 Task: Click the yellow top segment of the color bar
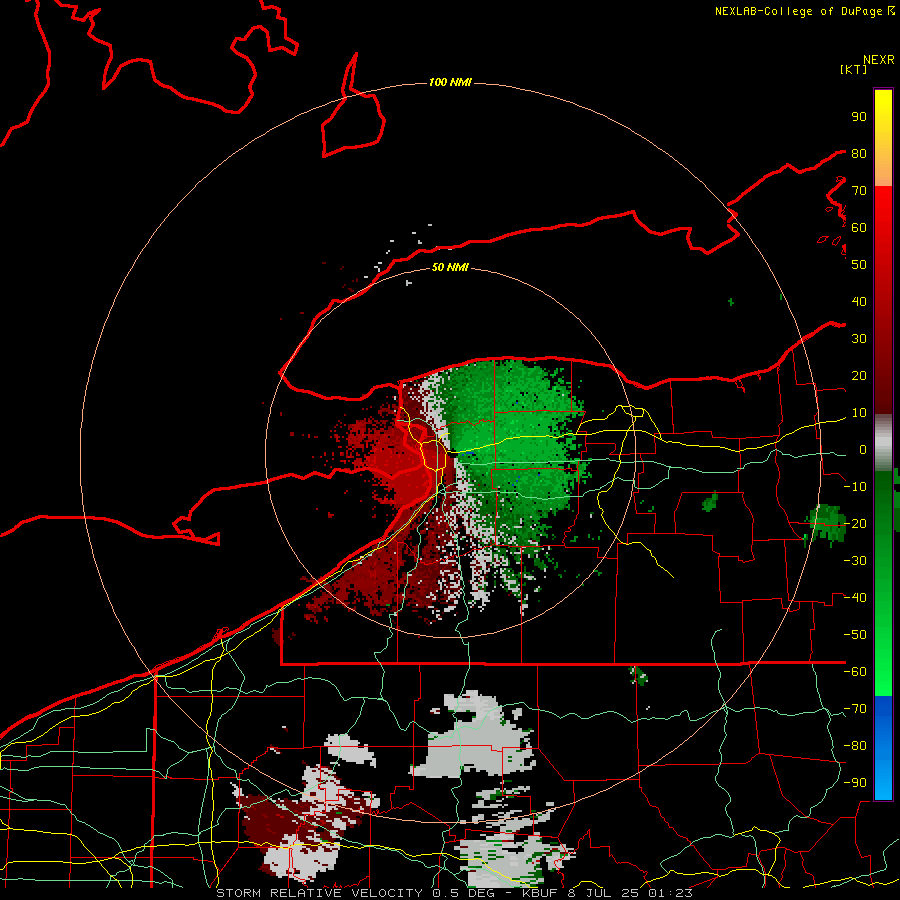click(x=883, y=138)
